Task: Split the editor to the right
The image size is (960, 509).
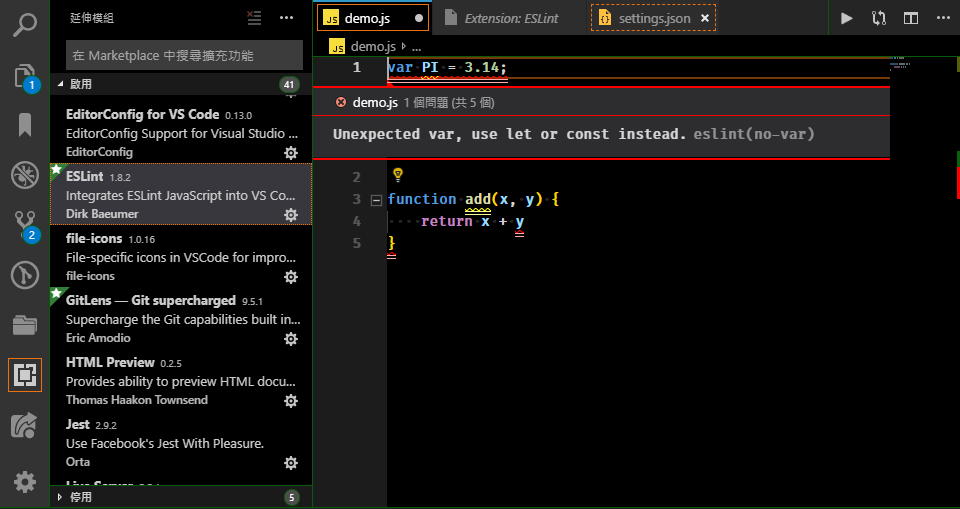Action: [911, 18]
